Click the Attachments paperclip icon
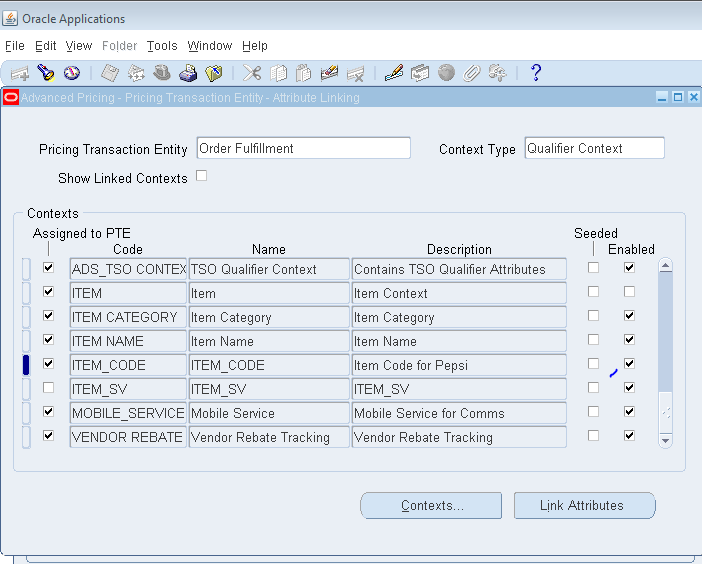The image size is (702, 564). [x=471, y=73]
